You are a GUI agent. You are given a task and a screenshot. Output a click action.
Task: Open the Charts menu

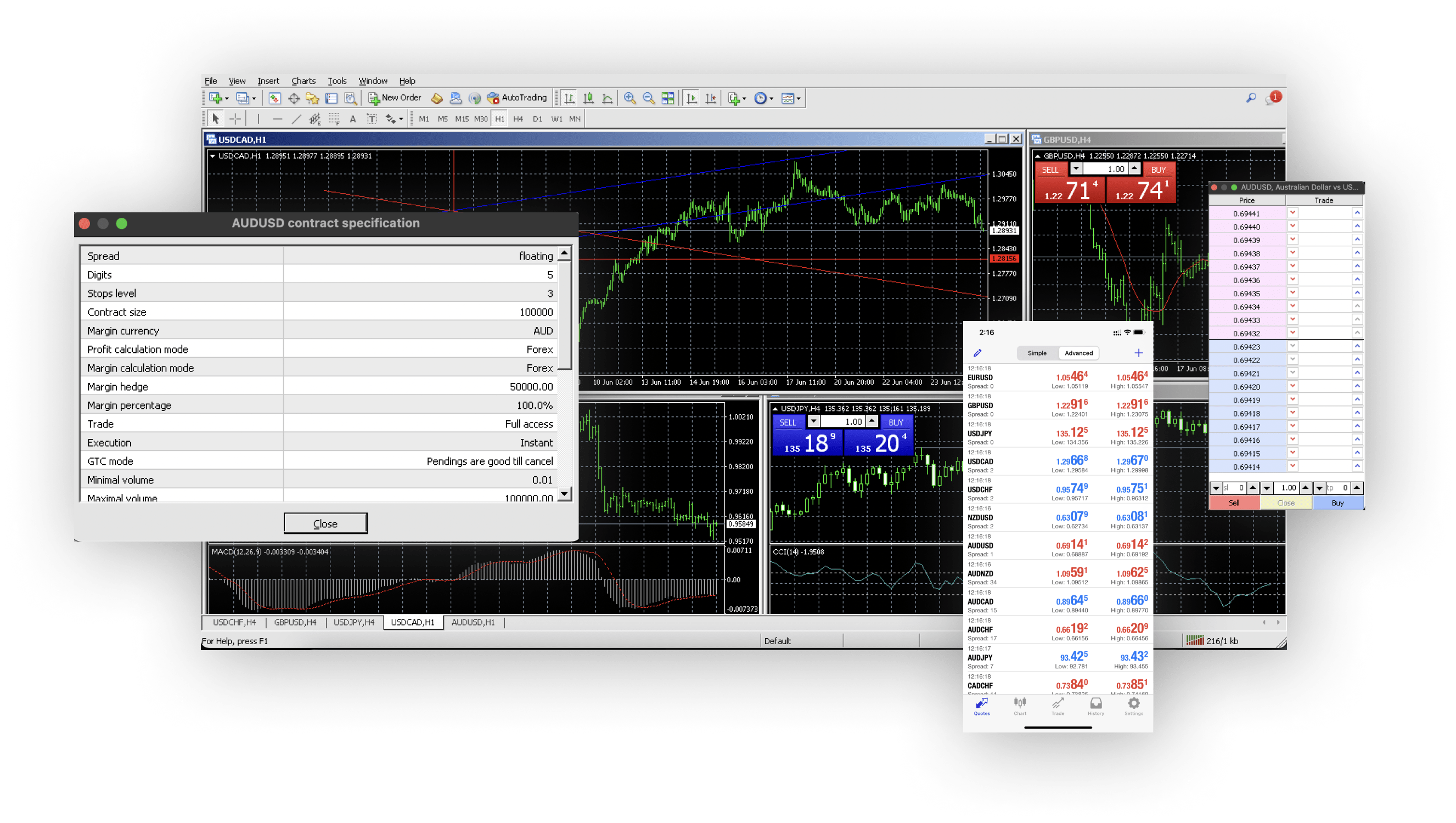[x=303, y=81]
